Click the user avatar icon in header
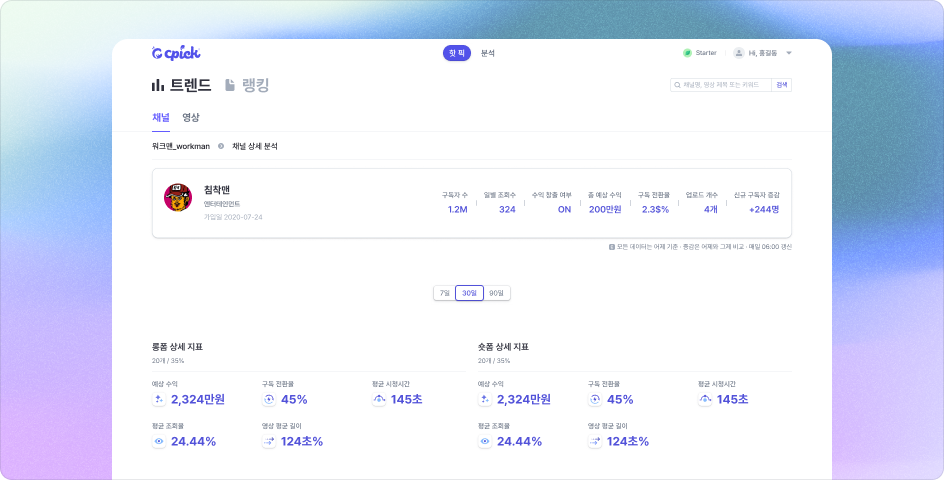Image resolution: width=944 pixels, height=480 pixels. coord(739,53)
